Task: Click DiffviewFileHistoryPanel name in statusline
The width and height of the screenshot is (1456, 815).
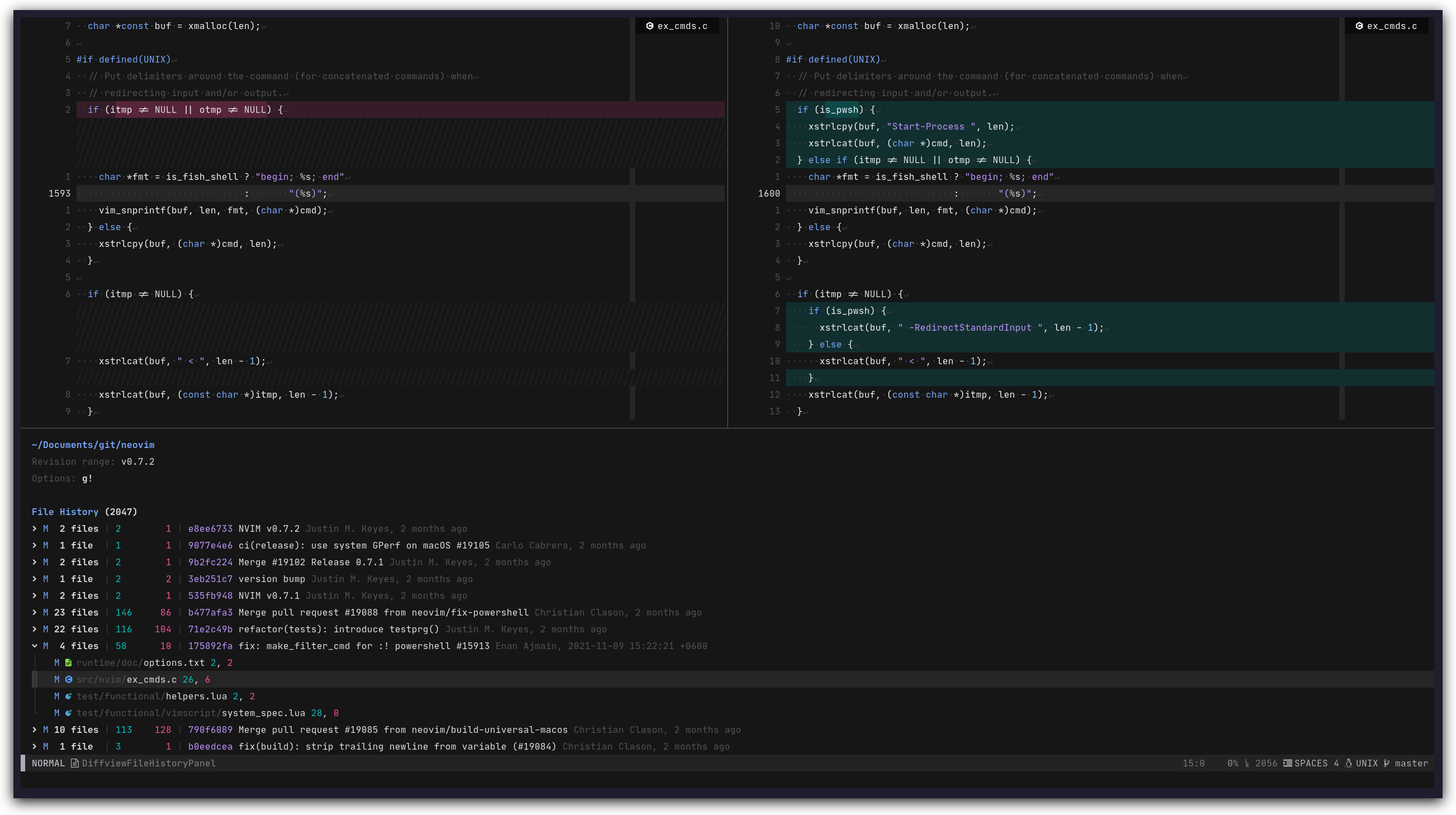Action: 149,763
